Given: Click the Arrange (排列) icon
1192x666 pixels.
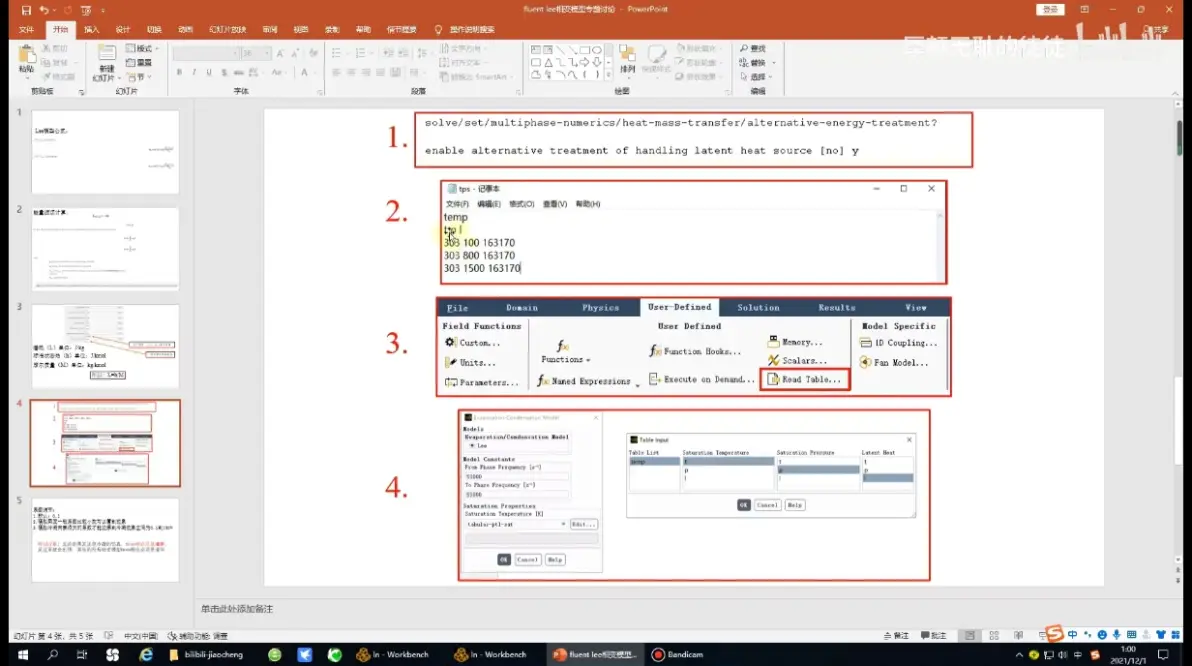Looking at the screenshot, I should 627,59.
